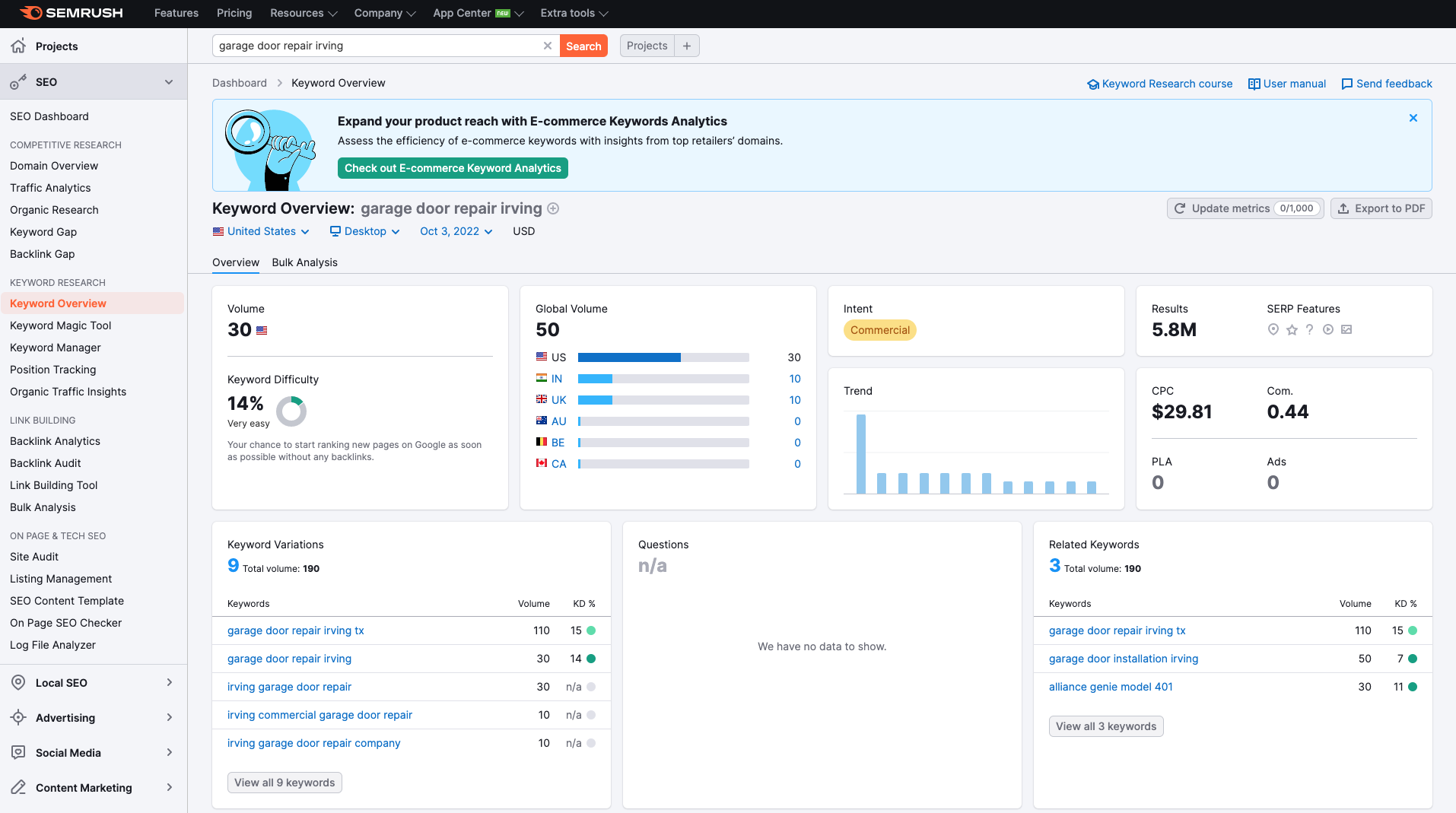Expand the Content Marketing menu arrow

point(169,787)
